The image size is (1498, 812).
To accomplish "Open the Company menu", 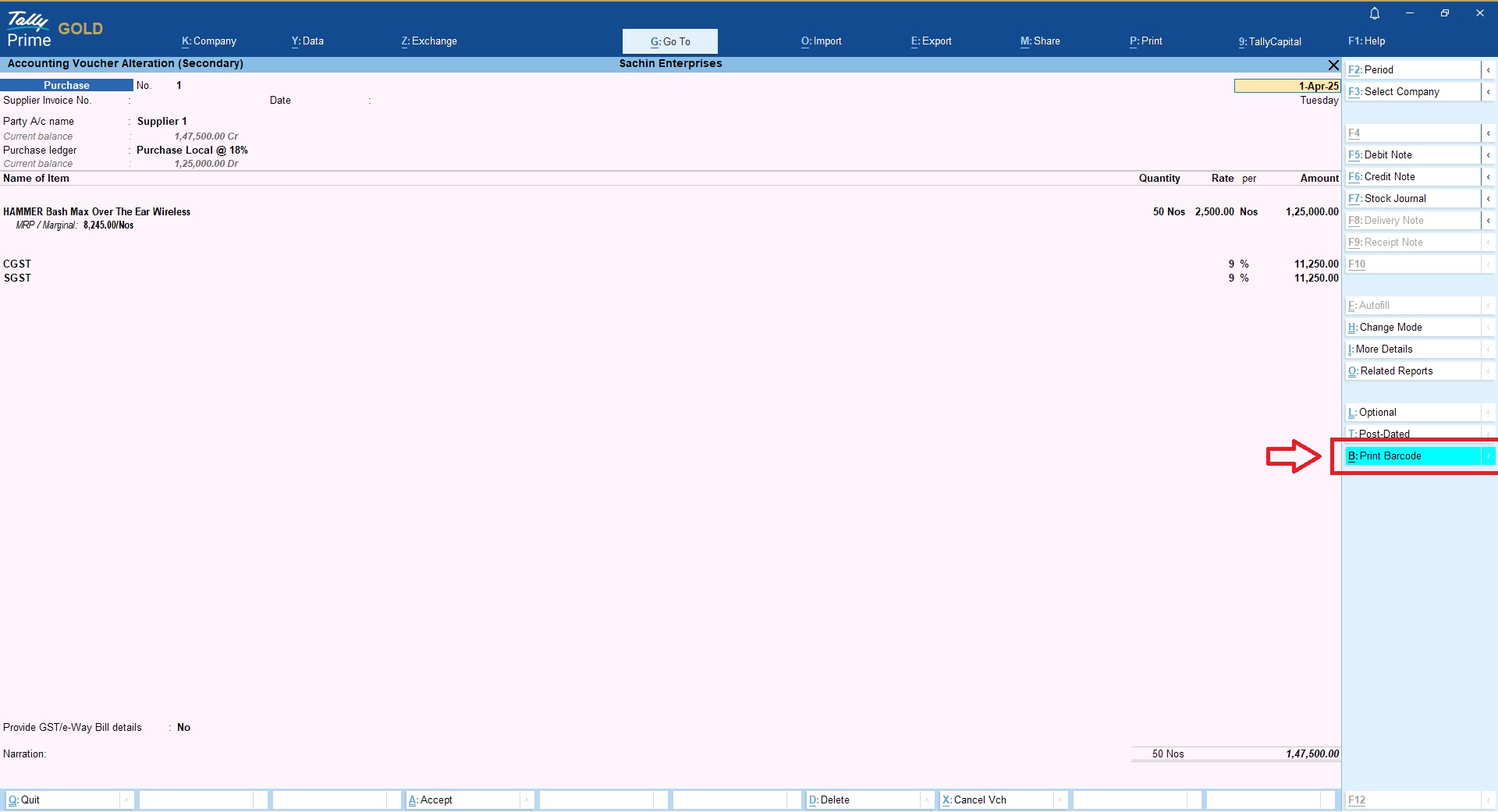I will click(x=209, y=41).
